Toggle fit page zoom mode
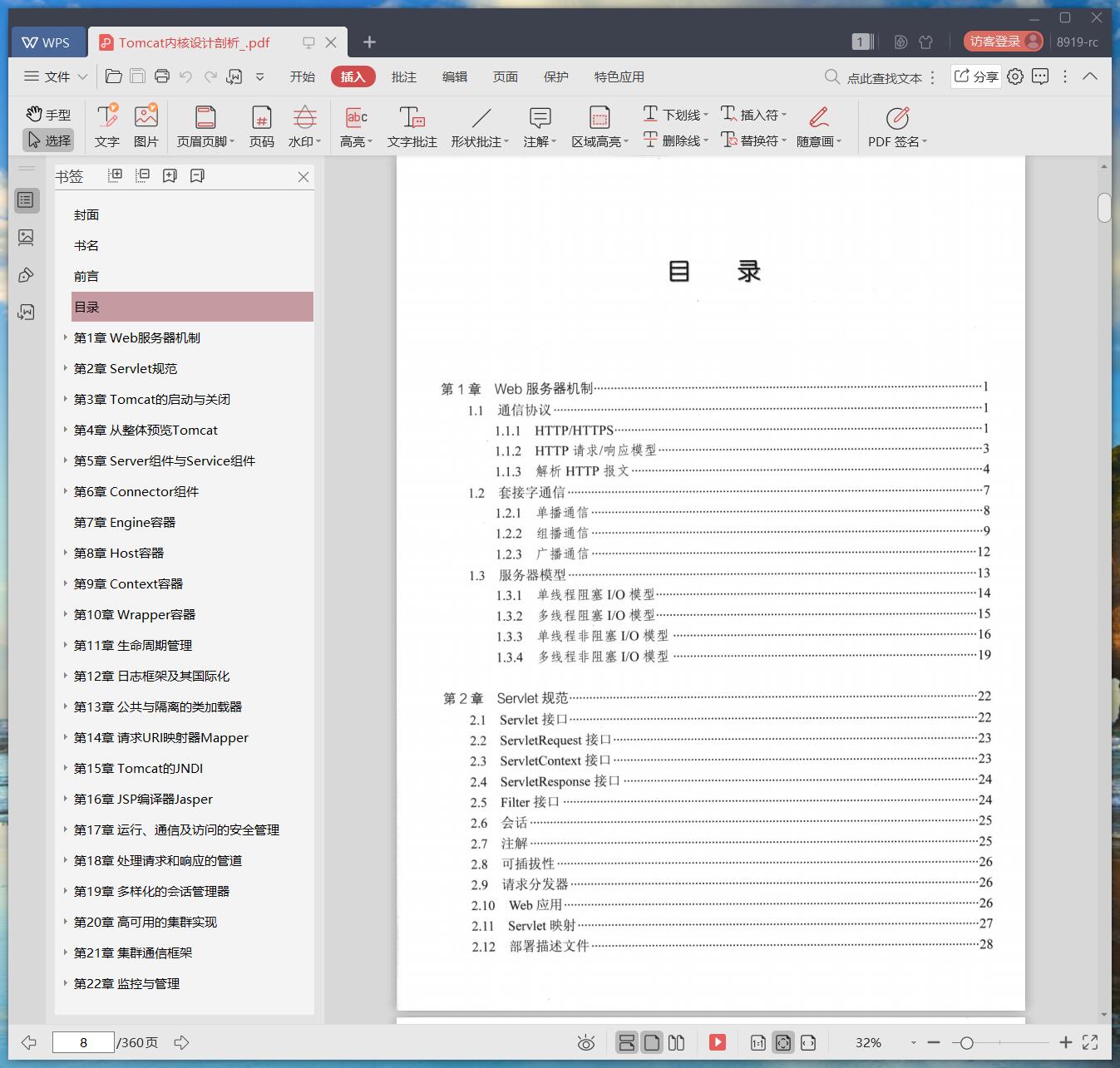Image resolution: width=1120 pixels, height=1068 pixels. 783,1042
